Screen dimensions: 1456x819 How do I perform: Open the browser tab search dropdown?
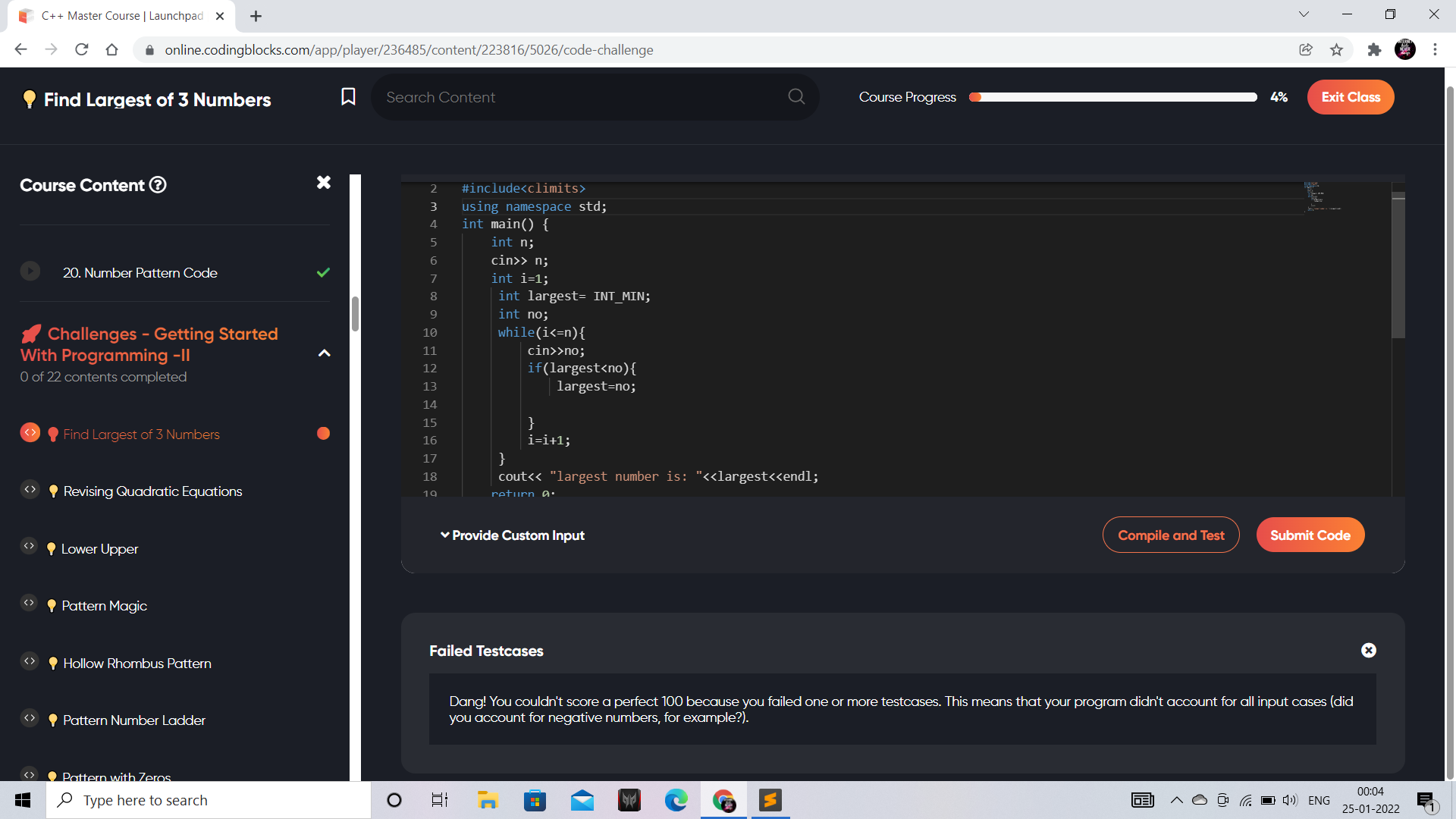[1304, 14]
